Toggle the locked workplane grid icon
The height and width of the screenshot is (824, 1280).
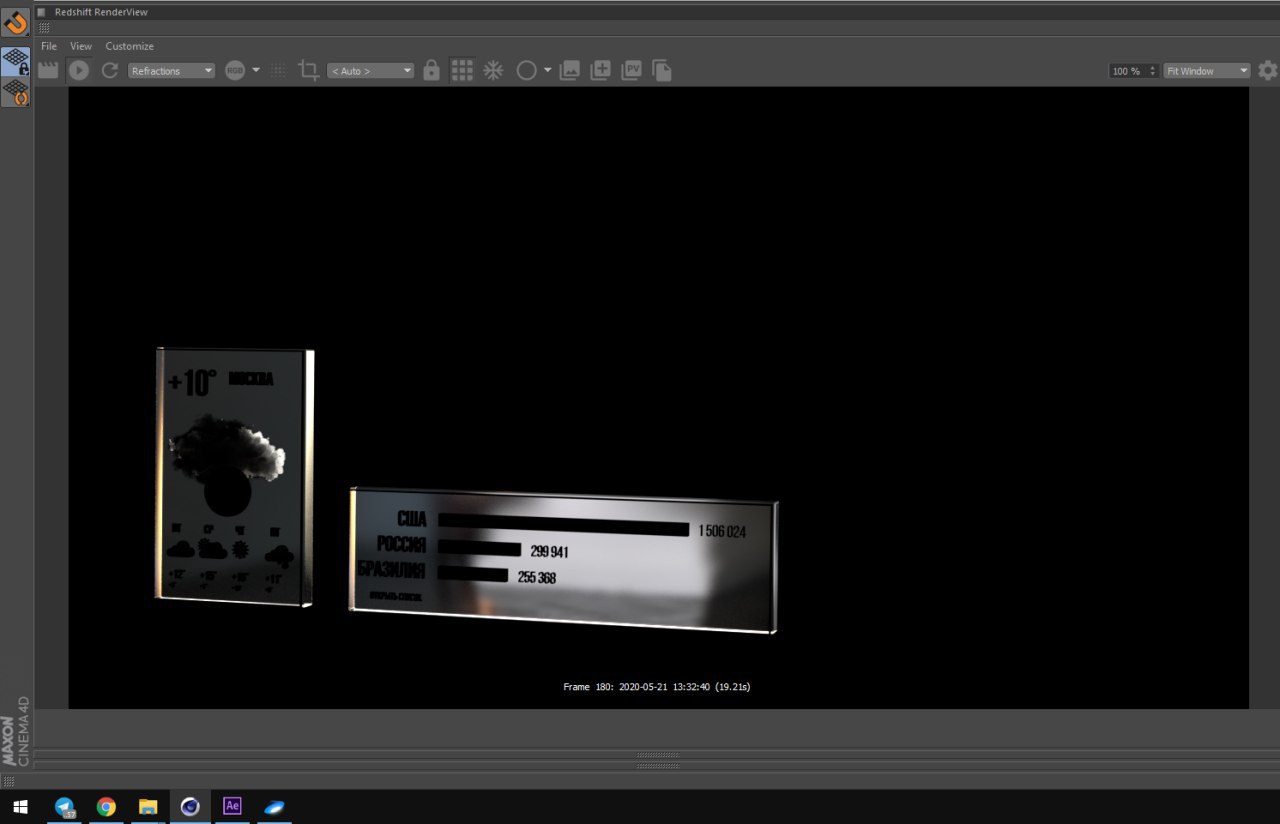(15, 62)
